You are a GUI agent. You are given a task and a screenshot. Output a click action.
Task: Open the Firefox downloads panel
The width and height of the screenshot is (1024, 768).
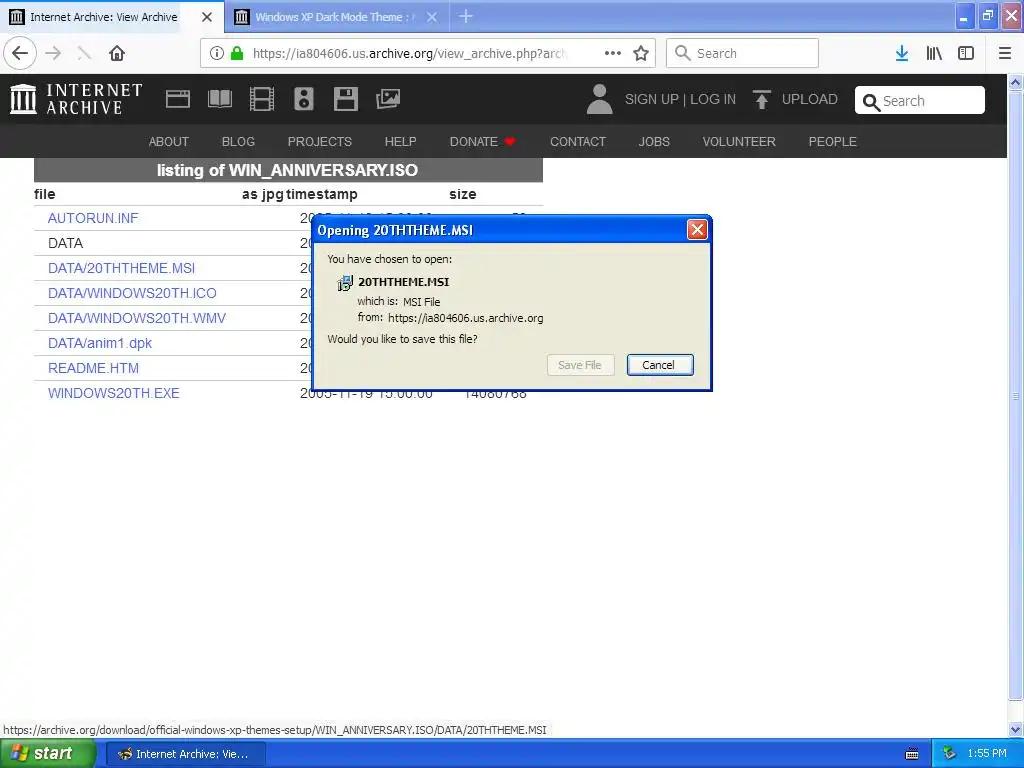click(902, 53)
